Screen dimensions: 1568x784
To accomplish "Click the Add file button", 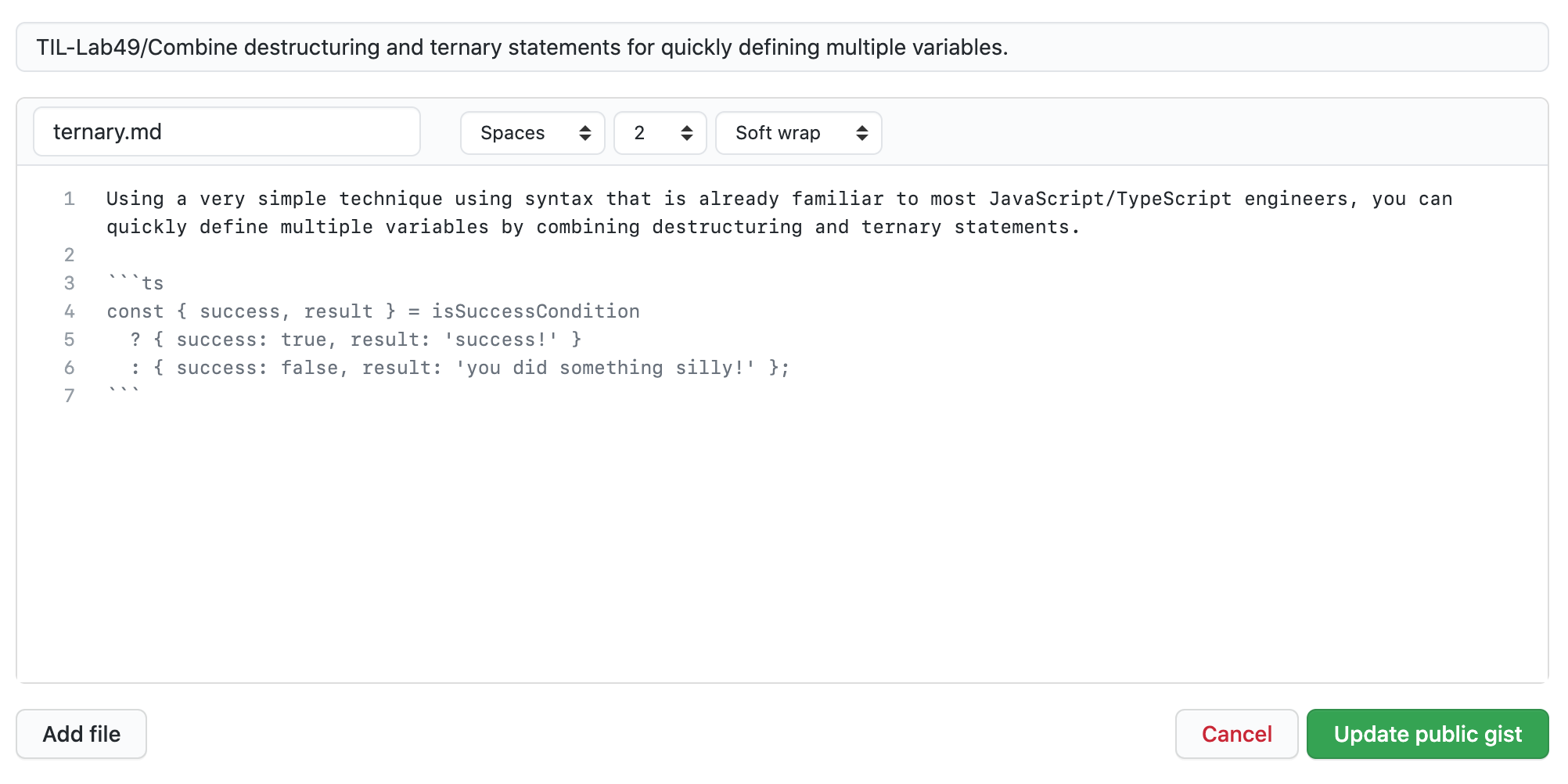I will (x=81, y=734).
